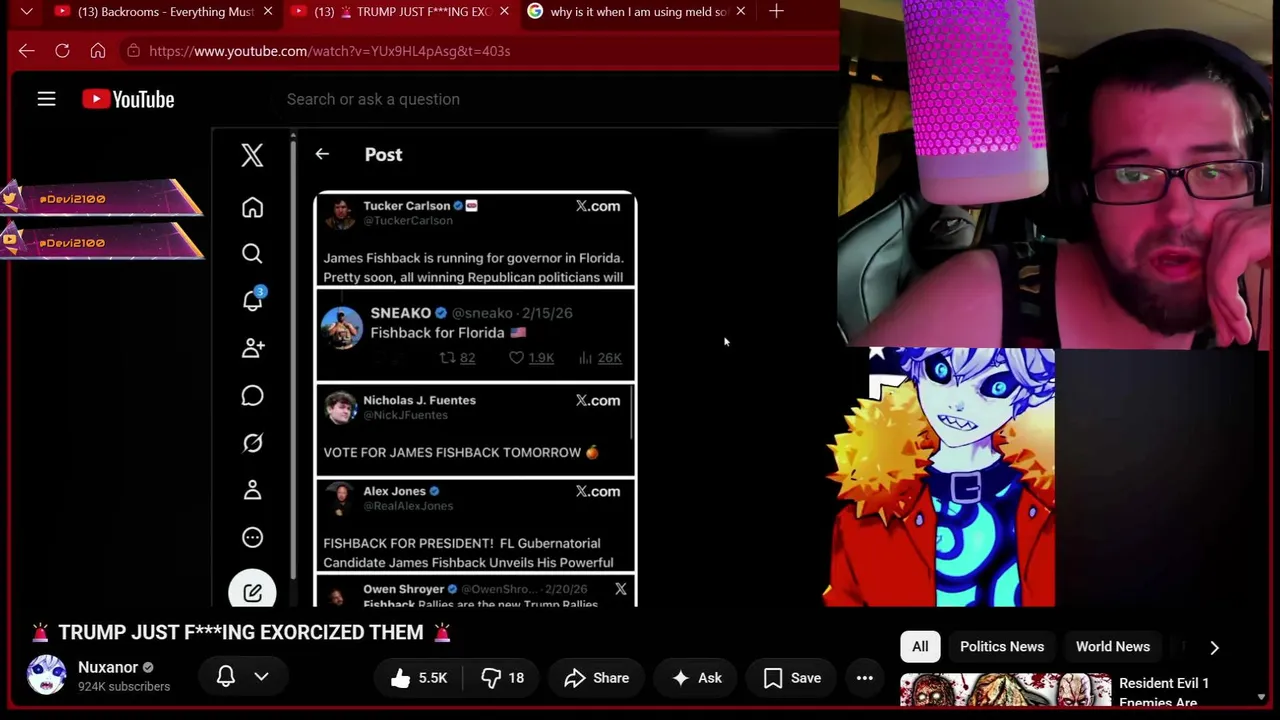The image size is (1280, 720).
Task: Click the page scrollbar down arrow
Action: point(1261,697)
